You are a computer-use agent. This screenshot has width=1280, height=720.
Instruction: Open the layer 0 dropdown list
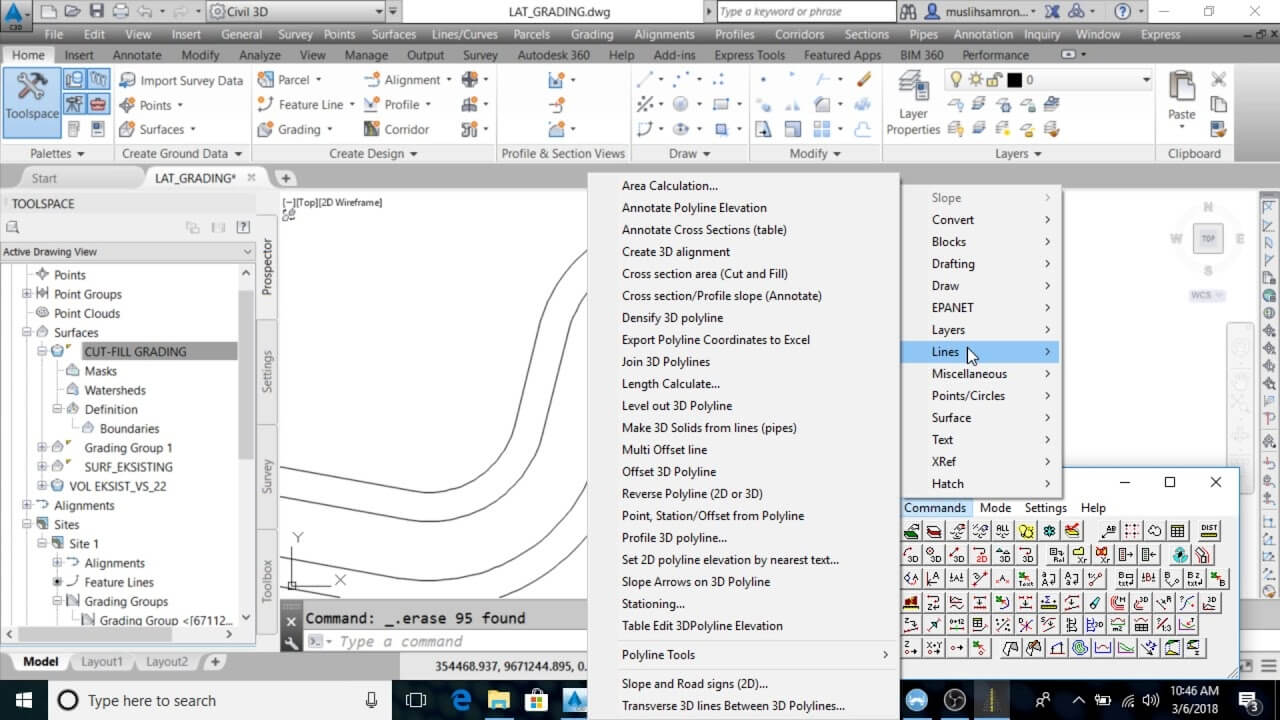(1146, 80)
